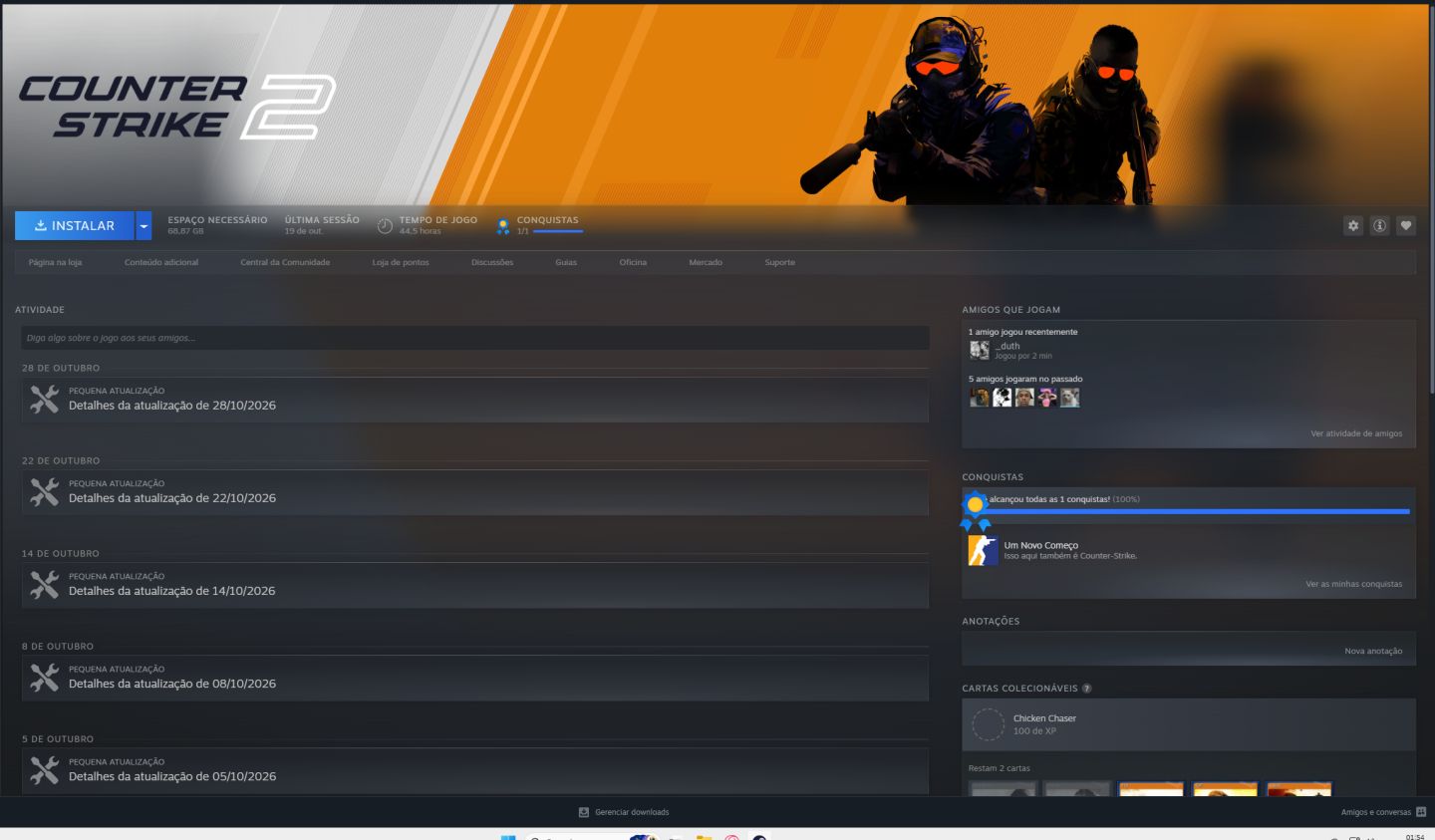Click wrench icon for 22/10/2026 update
Viewport: 1435px width, 840px height.
pos(44,492)
